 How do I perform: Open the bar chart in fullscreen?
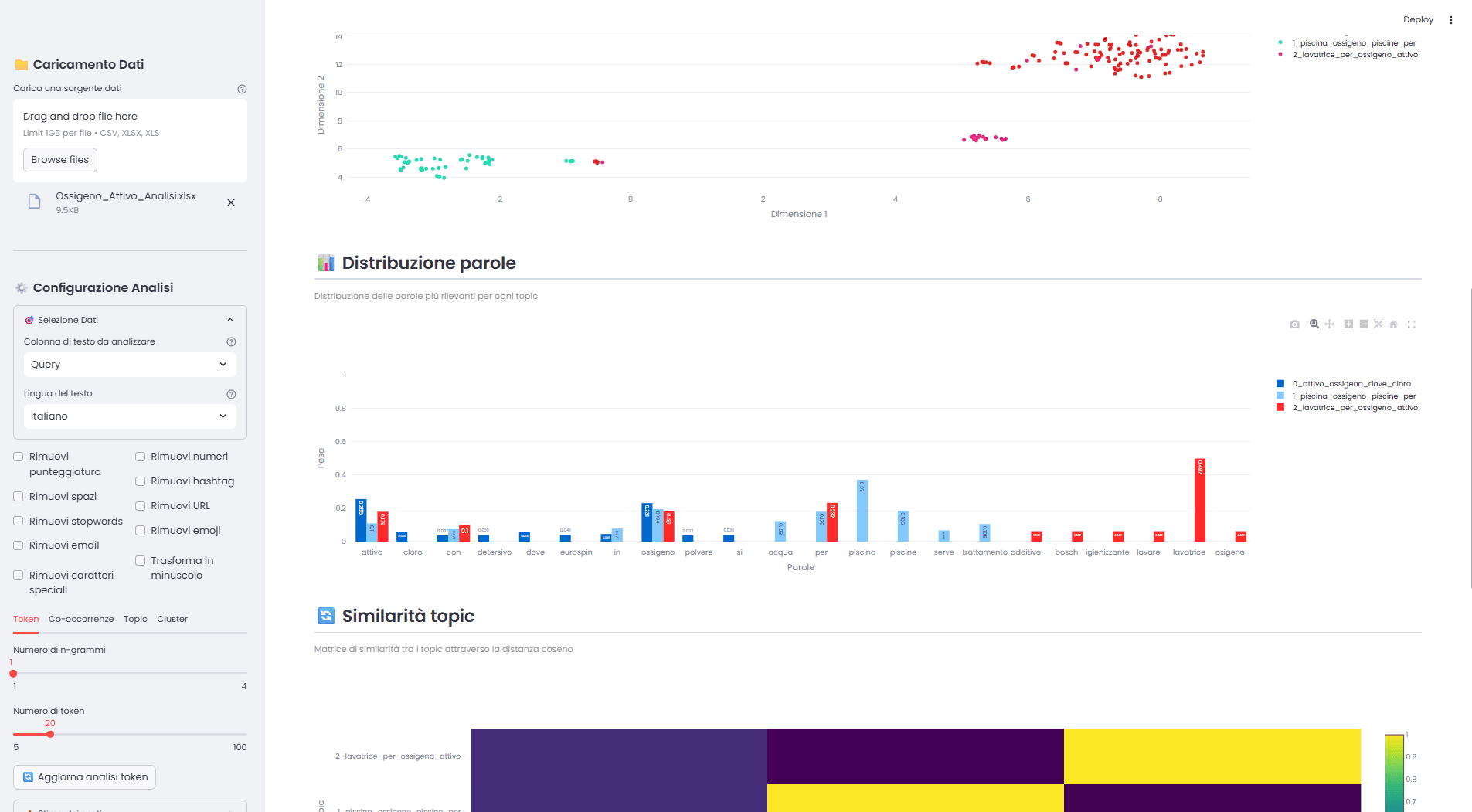coord(1412,324)
